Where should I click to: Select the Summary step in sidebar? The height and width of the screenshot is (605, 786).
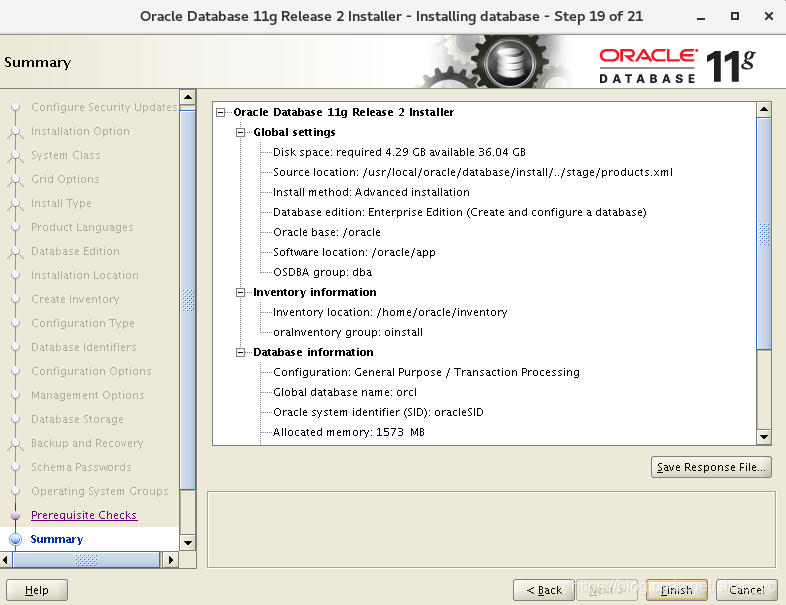pyautogui.click(x=57, y=539)
